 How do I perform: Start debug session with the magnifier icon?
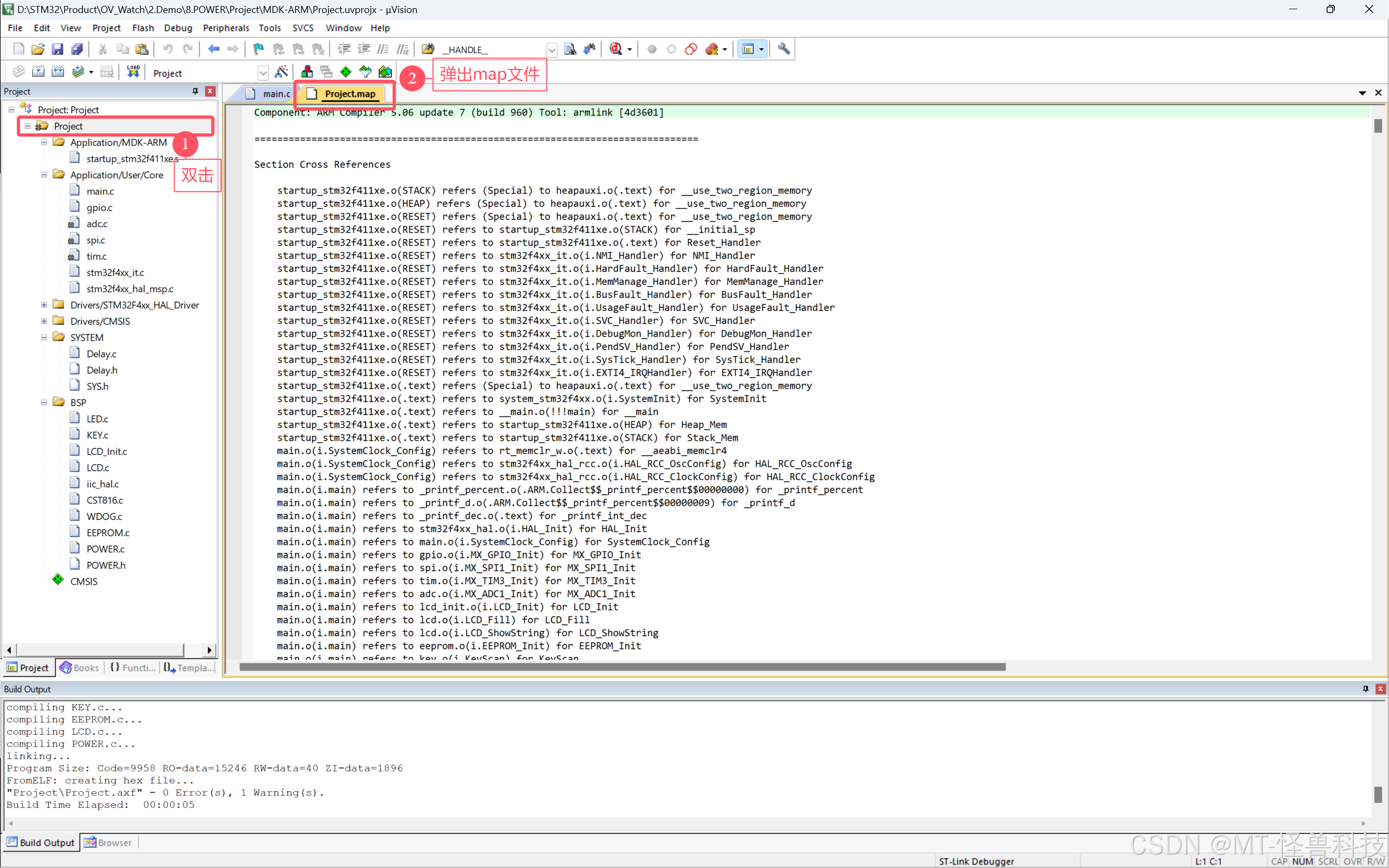615,49
